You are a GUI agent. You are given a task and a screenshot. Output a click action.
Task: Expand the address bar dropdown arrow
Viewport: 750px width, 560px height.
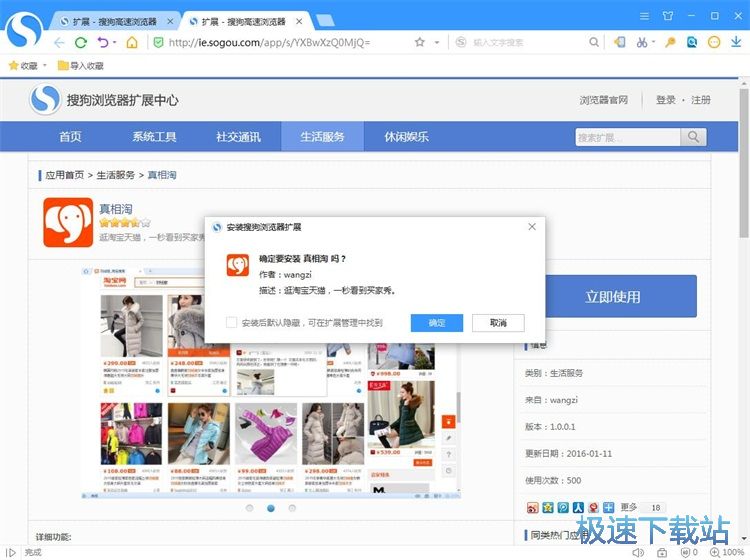coord(437,43)
